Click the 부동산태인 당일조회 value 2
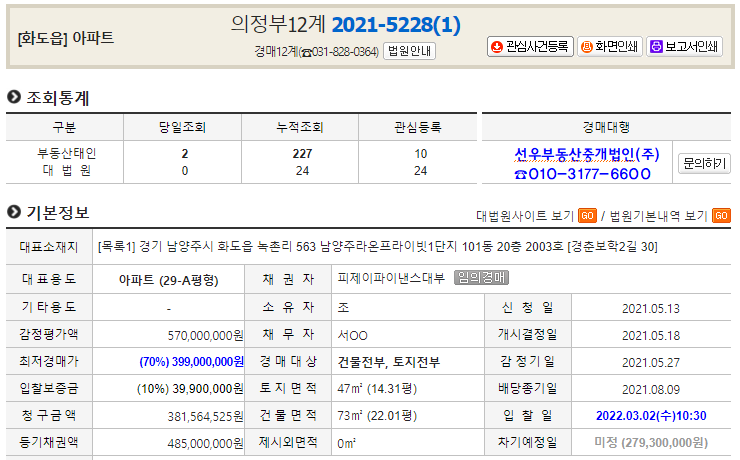 tap(185, 154)
